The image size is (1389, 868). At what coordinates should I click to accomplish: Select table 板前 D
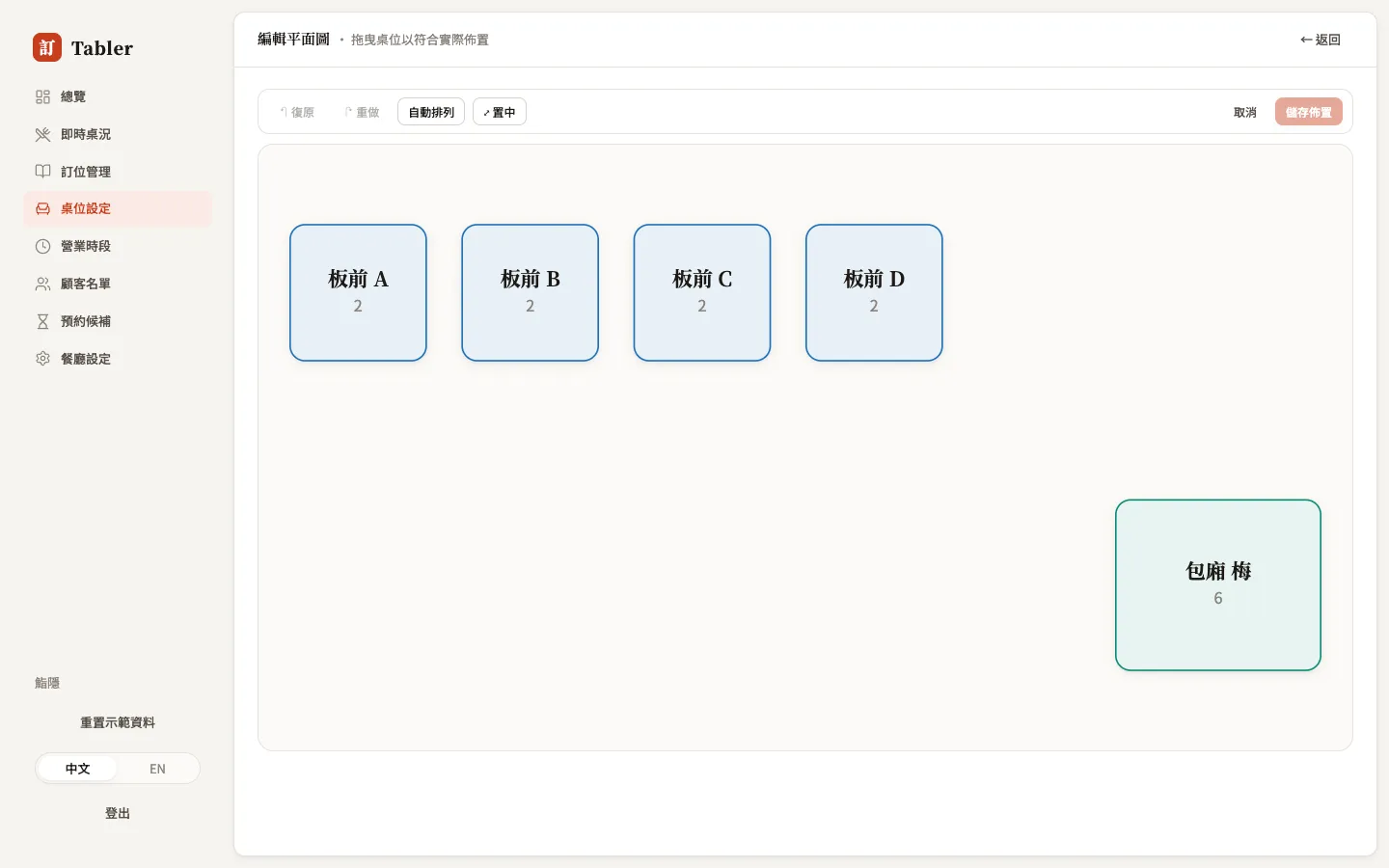click(x=874, y=293)
